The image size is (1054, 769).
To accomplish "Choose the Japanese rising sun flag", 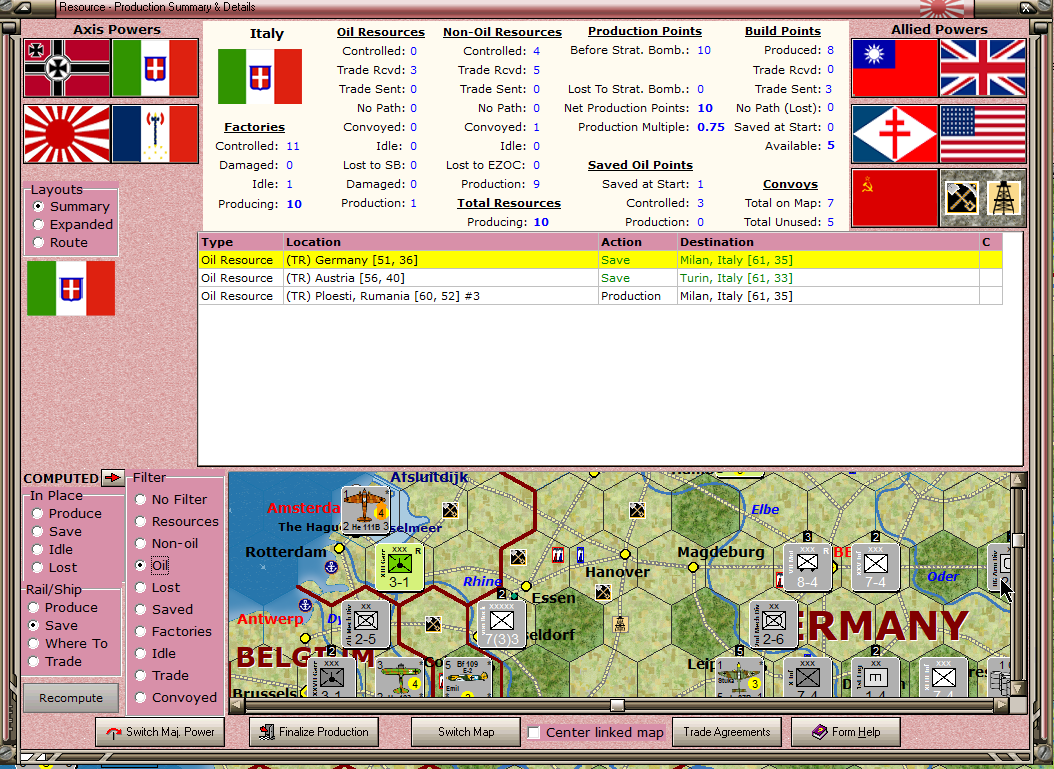I will tap(67, 134).
